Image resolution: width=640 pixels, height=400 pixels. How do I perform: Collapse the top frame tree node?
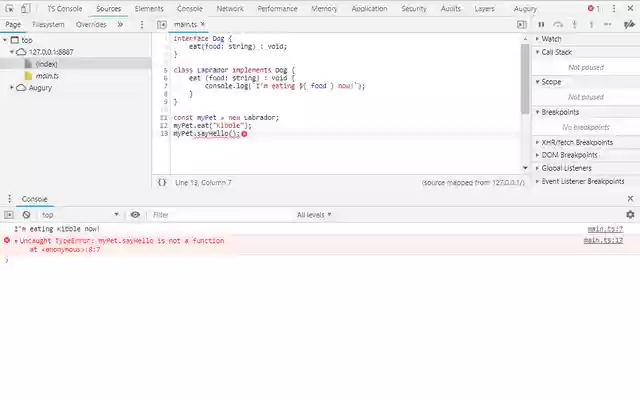coord(5,40)
